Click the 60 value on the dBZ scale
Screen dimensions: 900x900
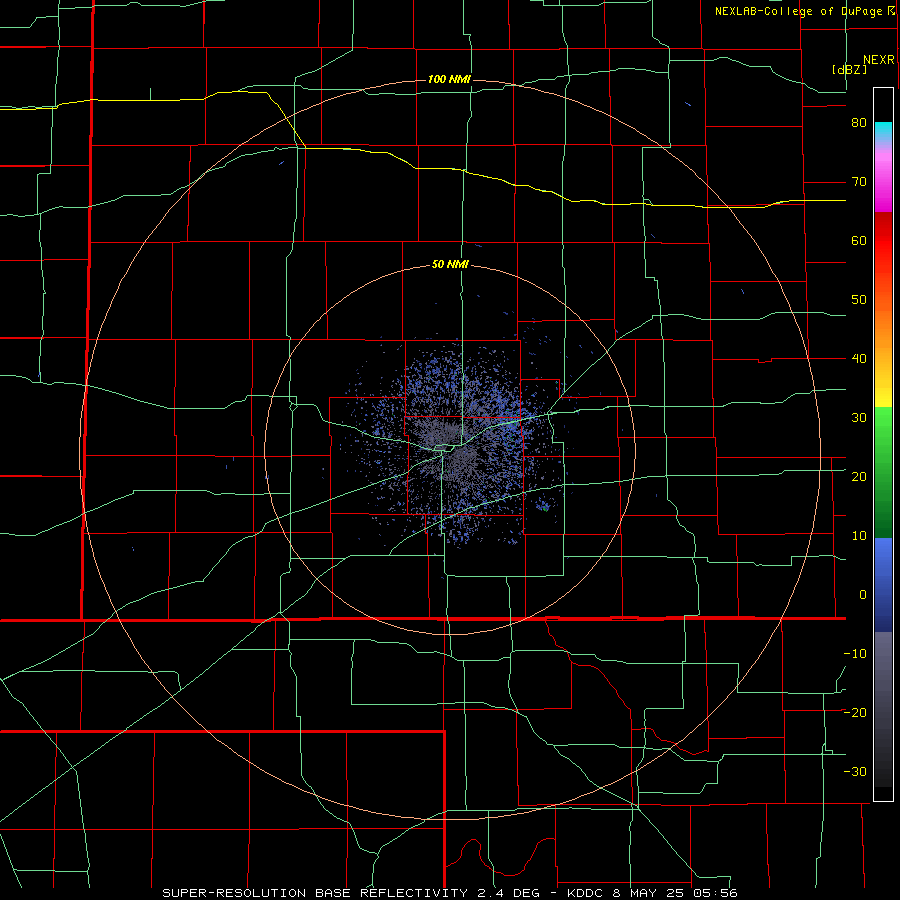859,240
